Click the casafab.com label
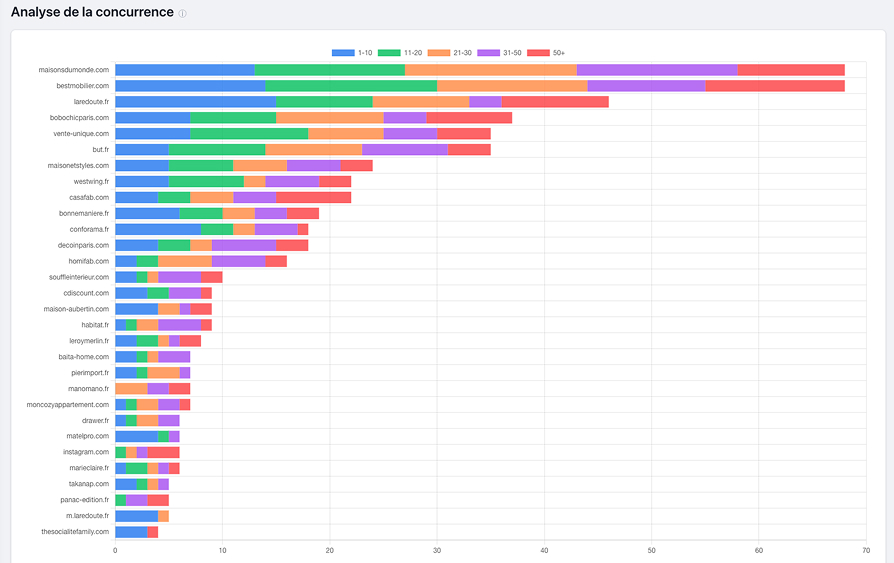 coord(89,197)
